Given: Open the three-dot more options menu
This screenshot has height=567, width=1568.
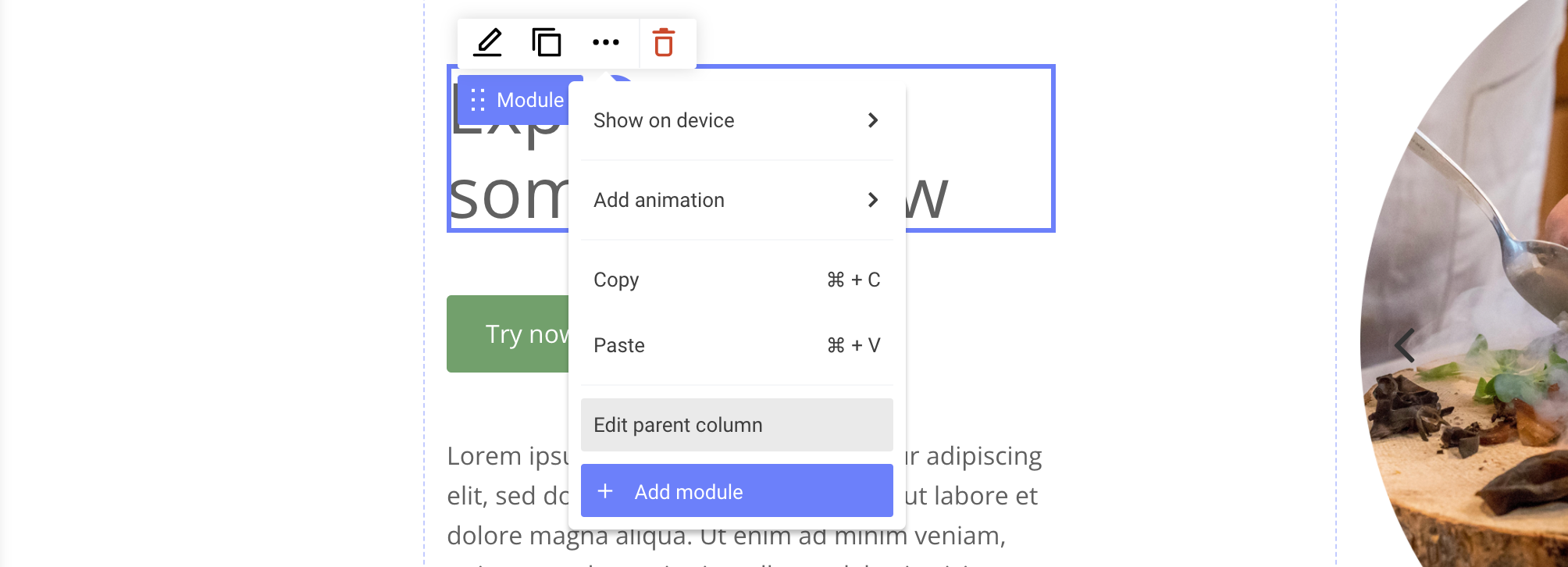Looking at the screenshot, I should (x=606, y=42).
